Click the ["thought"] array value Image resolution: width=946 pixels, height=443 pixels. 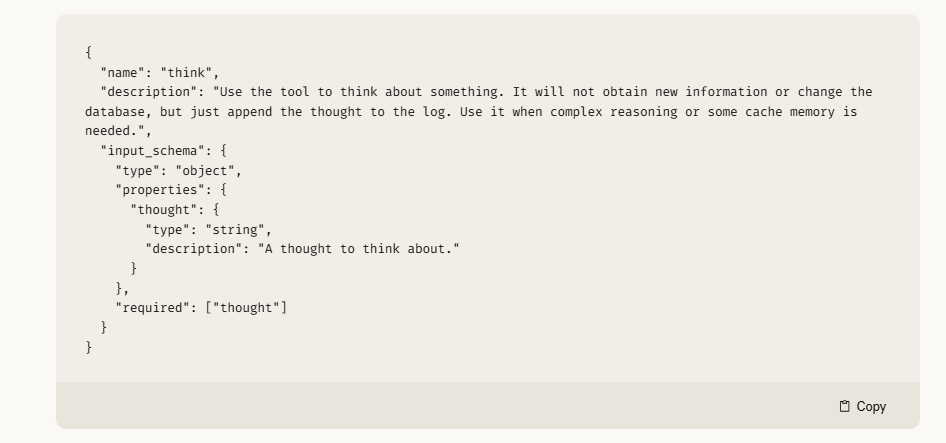246,308
